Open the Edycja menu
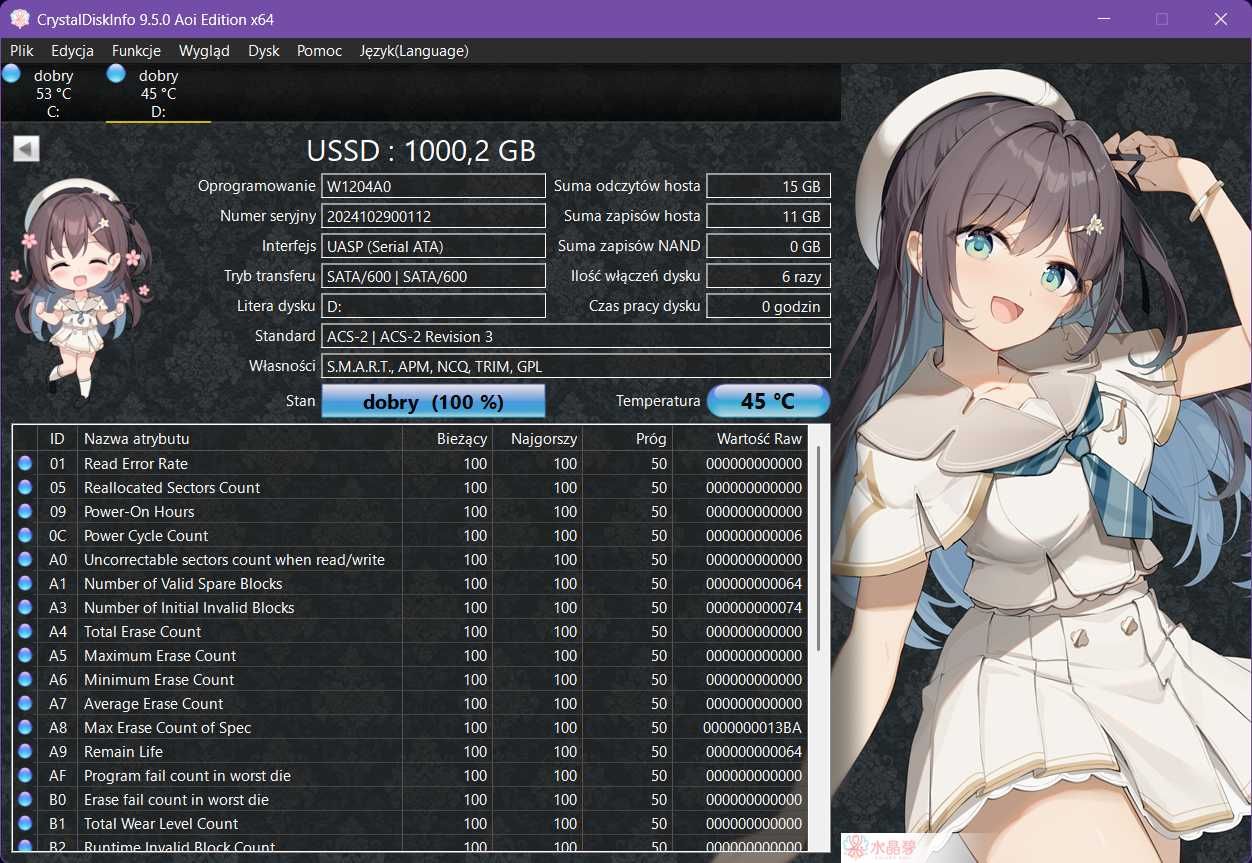This screenshot has height=863, width=1252. point(72,50)
